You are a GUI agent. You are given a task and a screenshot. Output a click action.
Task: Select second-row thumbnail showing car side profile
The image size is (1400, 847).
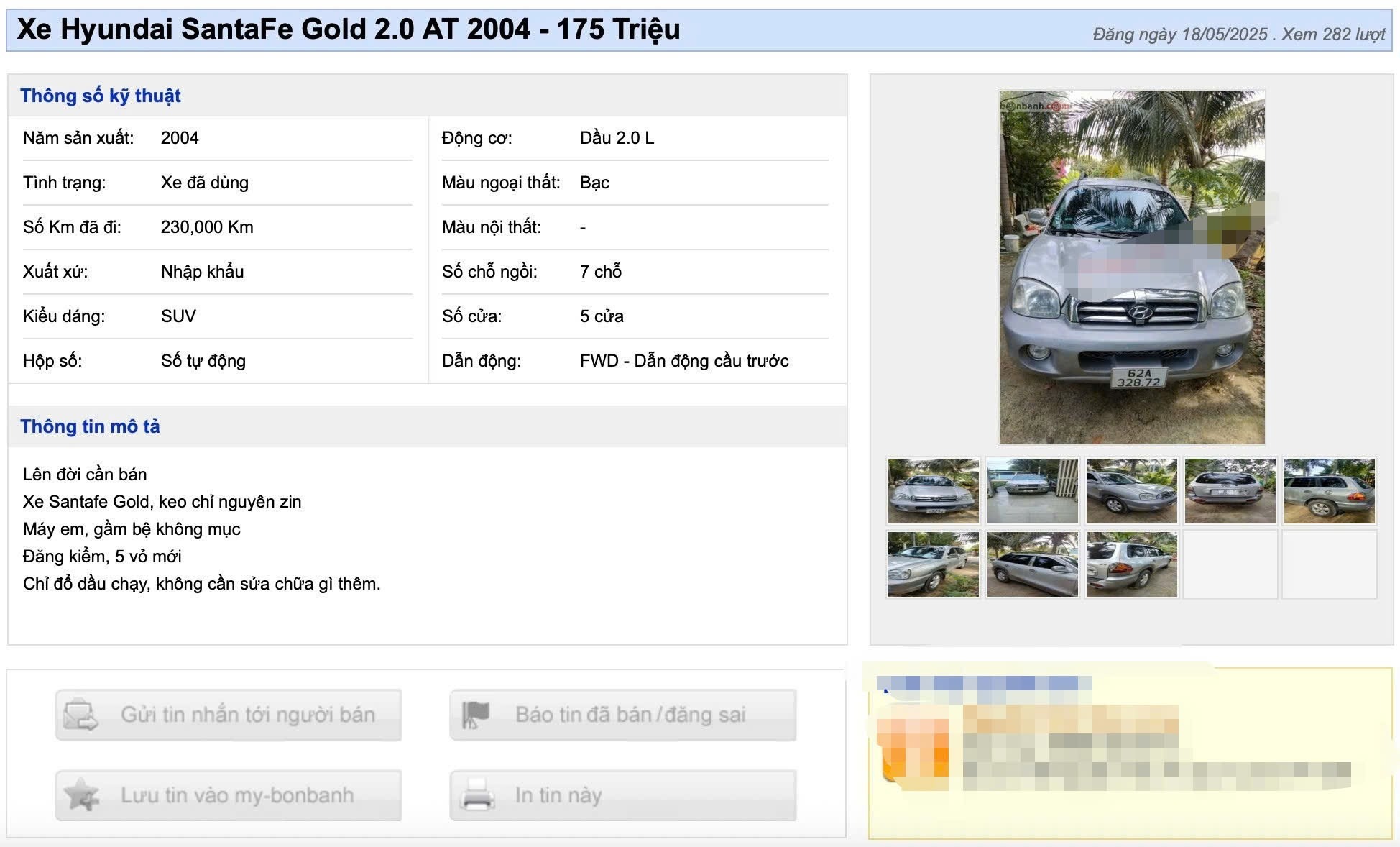pyautogui.click(x=1033, y=564)
